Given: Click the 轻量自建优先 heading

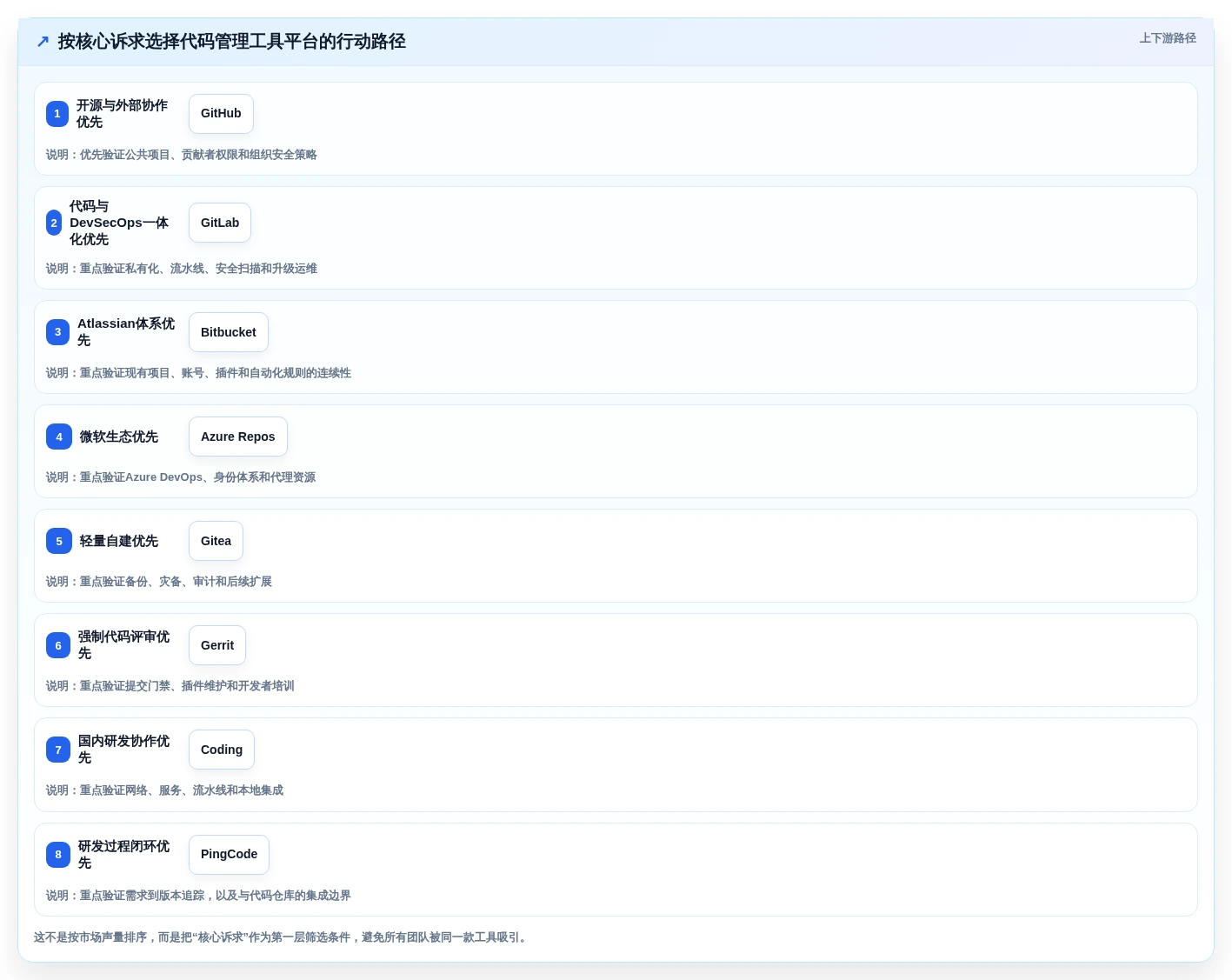Looking at the screenshot, I should click(119, 541).
